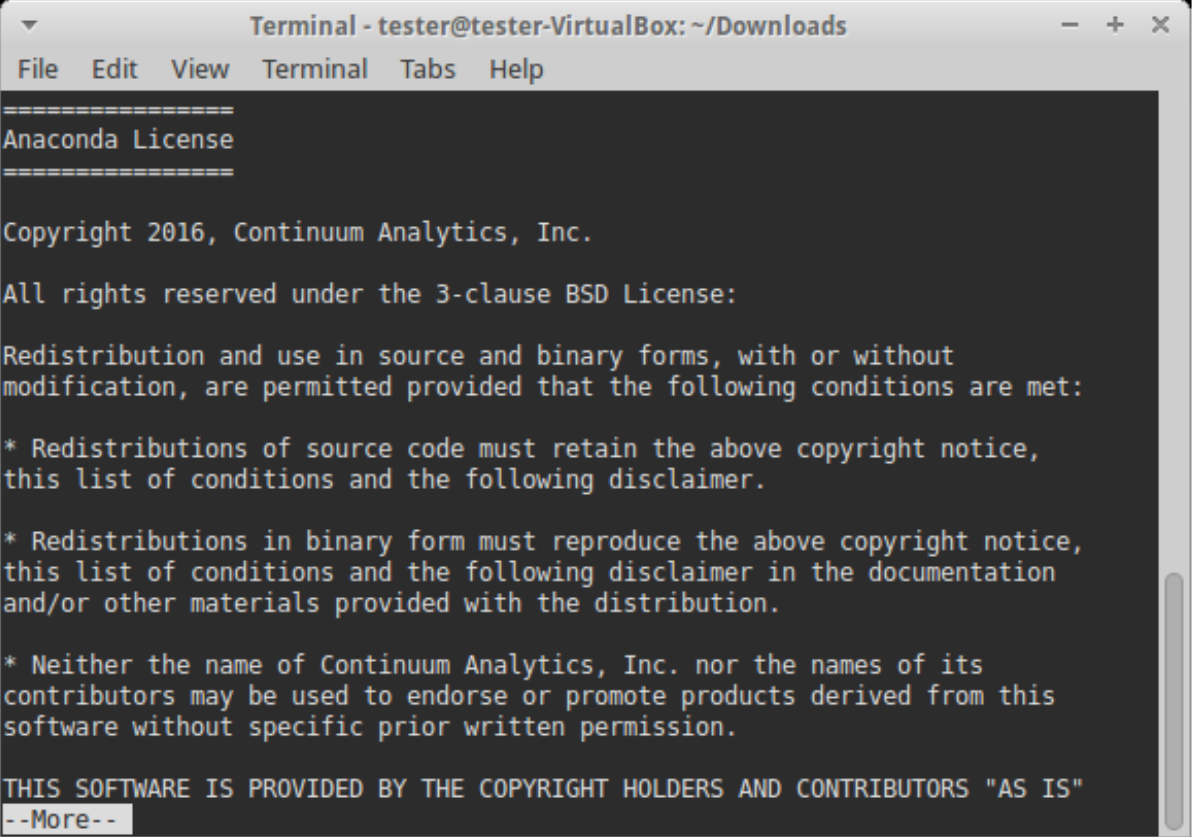Open the Tabs menu
The width and height of the screenshot is (1193, 837).
click(x=428, y=70)
